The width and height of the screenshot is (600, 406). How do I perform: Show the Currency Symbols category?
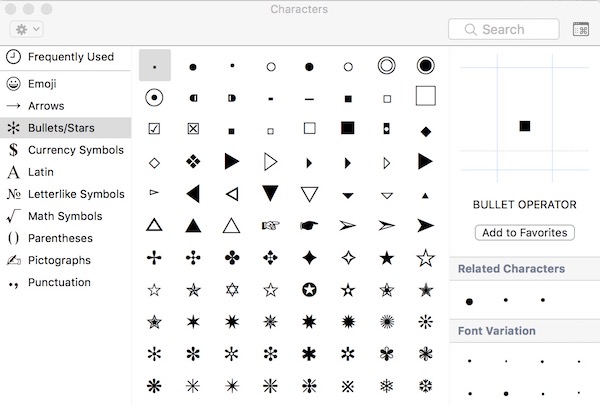point(75,150)
